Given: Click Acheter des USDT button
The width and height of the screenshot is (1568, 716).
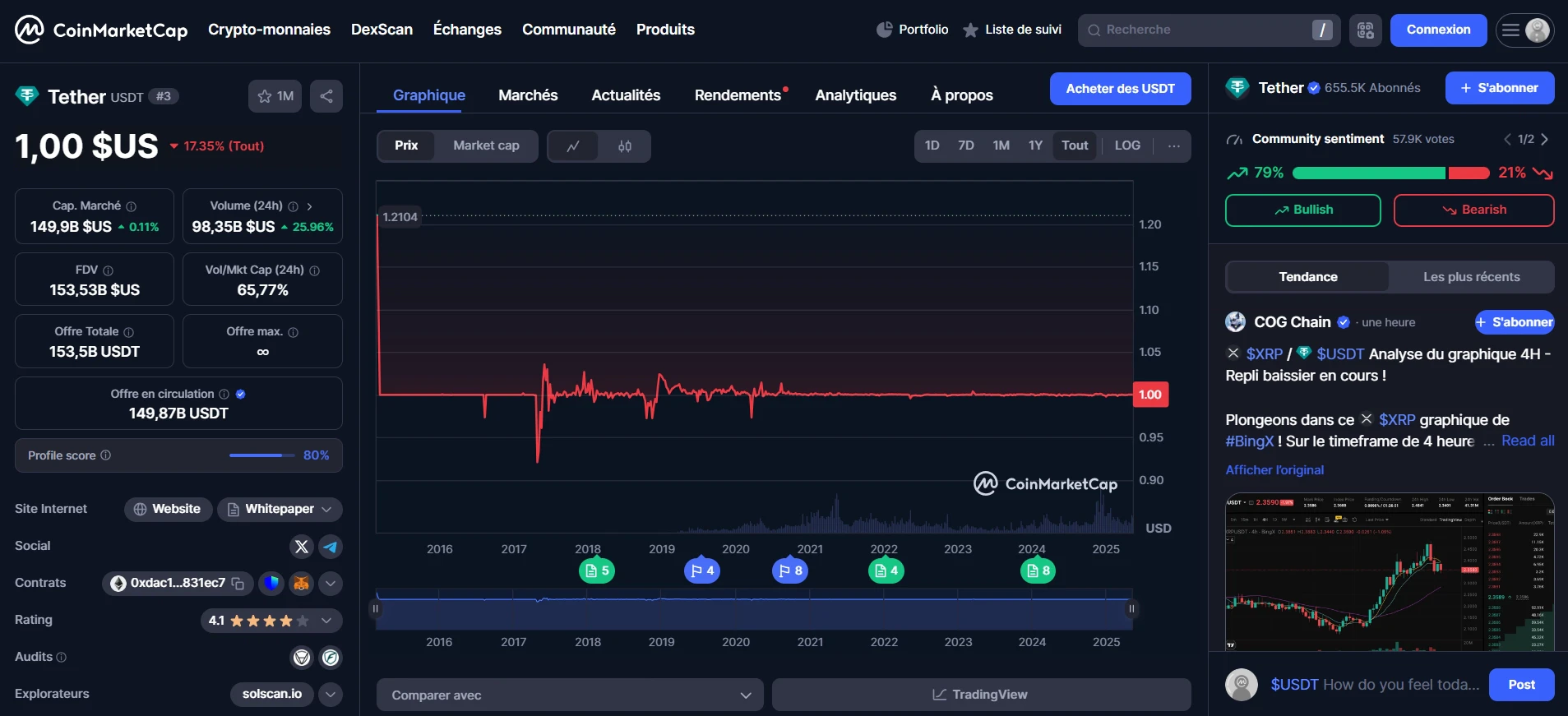Looking at the screenshot, I should click(1120, 89).
